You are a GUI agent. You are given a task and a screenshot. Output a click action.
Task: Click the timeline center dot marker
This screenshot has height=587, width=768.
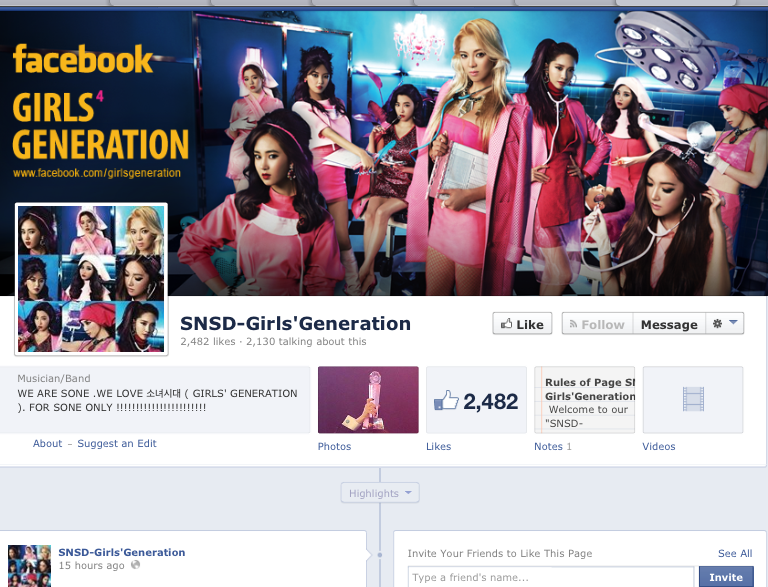(x=380, y=555)
